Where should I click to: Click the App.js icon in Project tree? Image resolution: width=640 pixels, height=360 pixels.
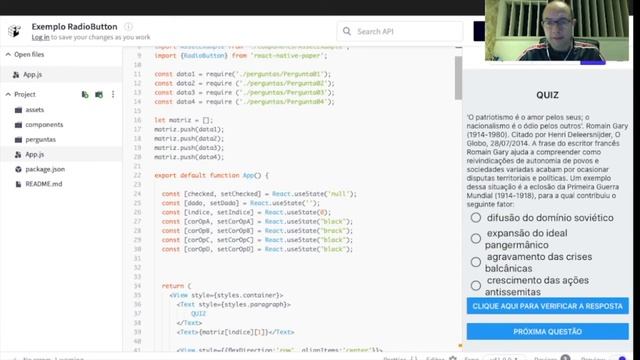[x=18, y=154]
